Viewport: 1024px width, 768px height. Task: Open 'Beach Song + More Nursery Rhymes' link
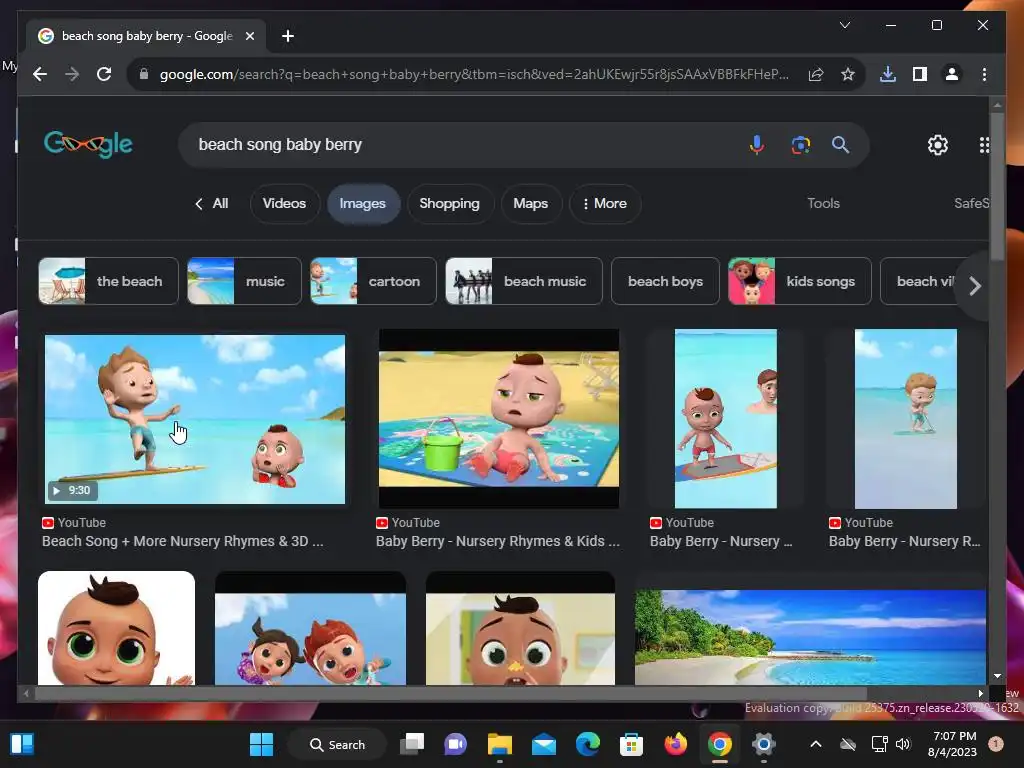(x=182, y=541)
